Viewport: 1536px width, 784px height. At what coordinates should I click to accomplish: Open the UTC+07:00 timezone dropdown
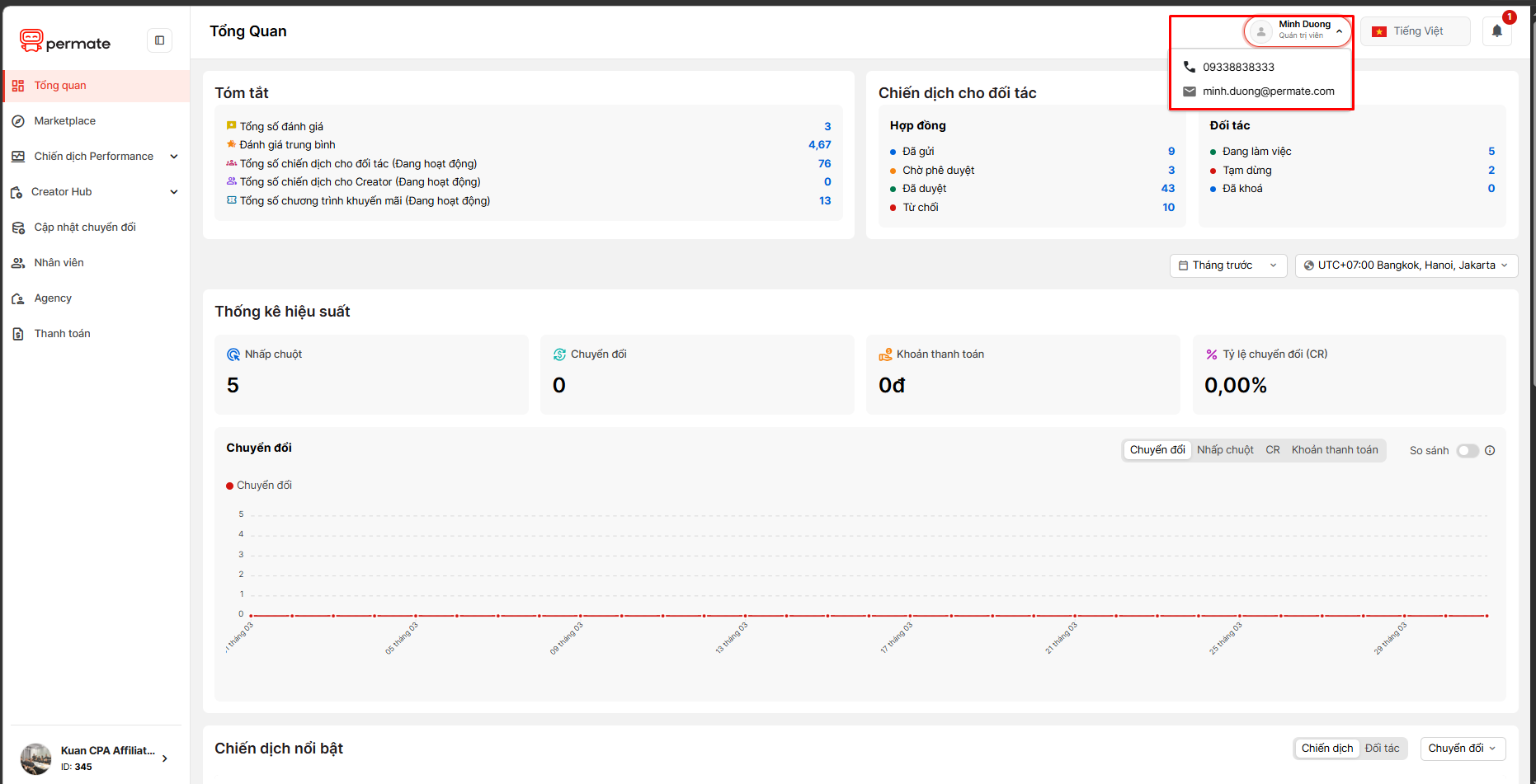(1406, 265)
